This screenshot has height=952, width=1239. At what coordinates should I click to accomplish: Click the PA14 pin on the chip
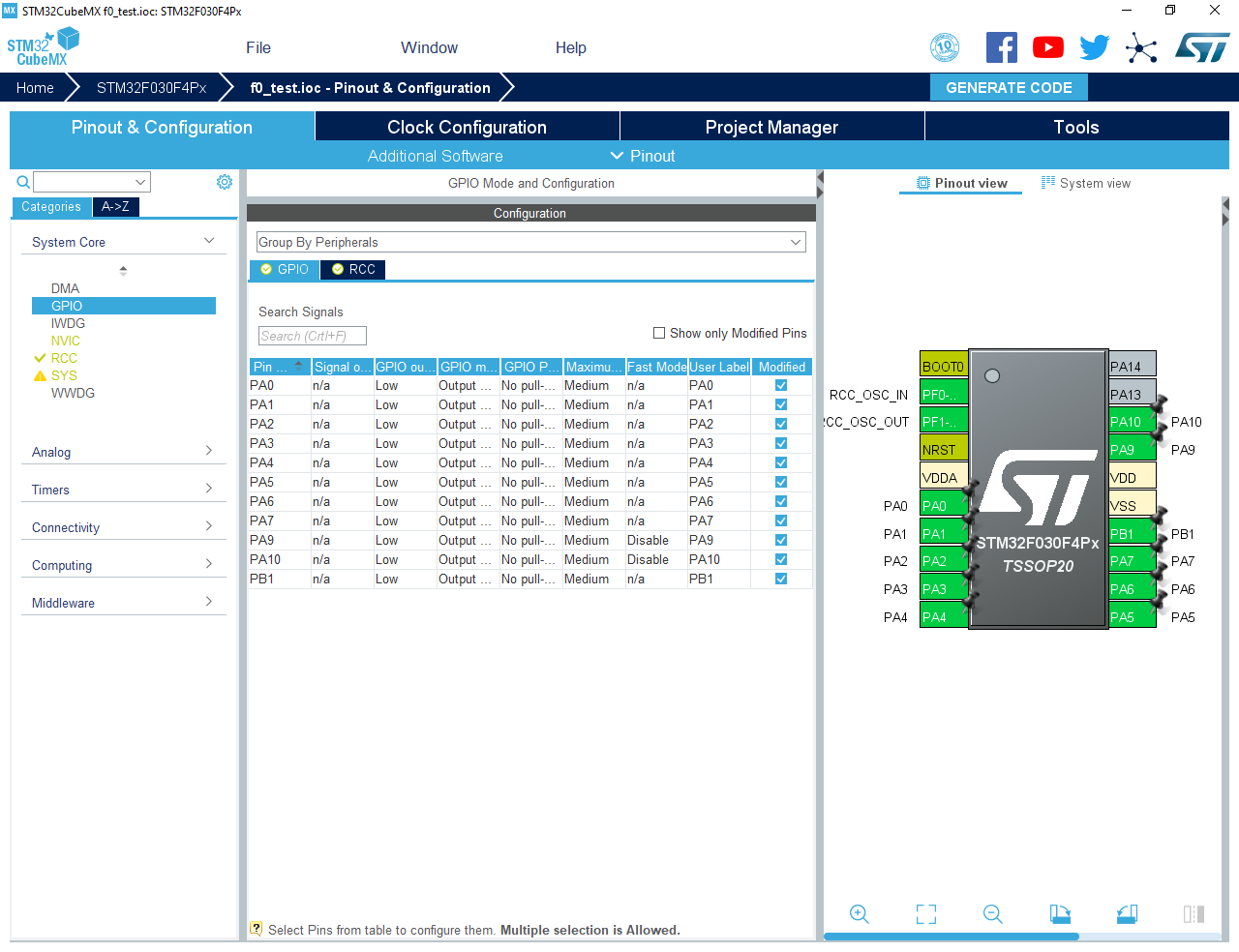(1133, 366)
